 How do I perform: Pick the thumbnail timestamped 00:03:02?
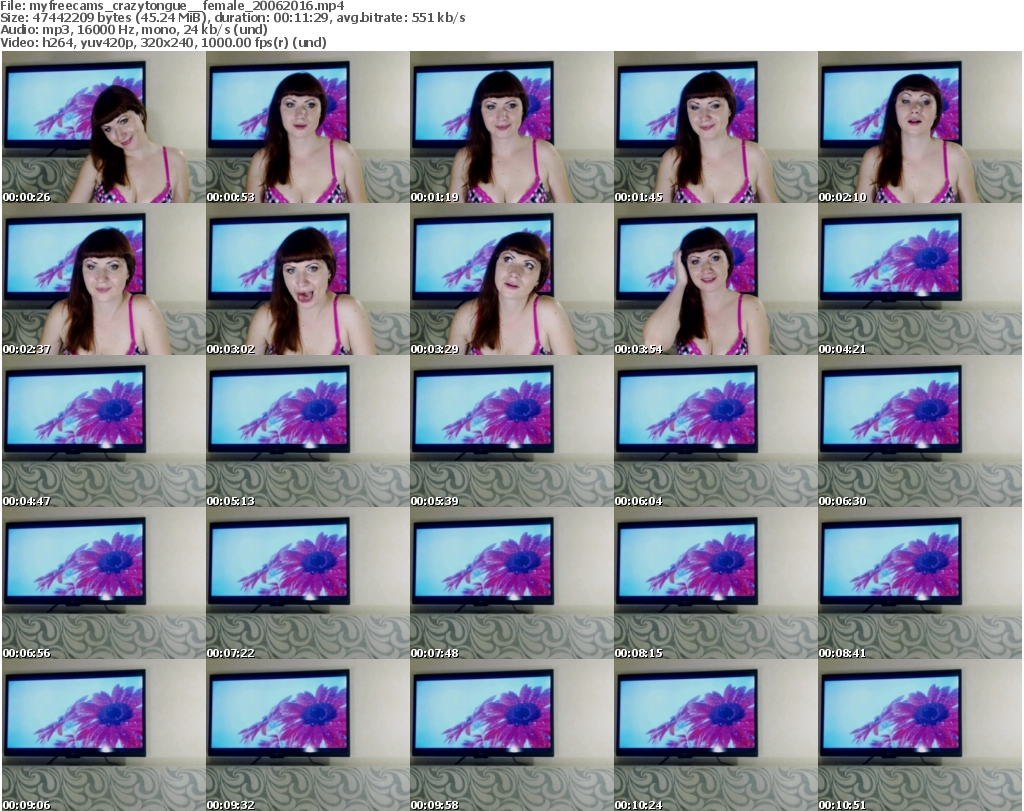(308, 279)
